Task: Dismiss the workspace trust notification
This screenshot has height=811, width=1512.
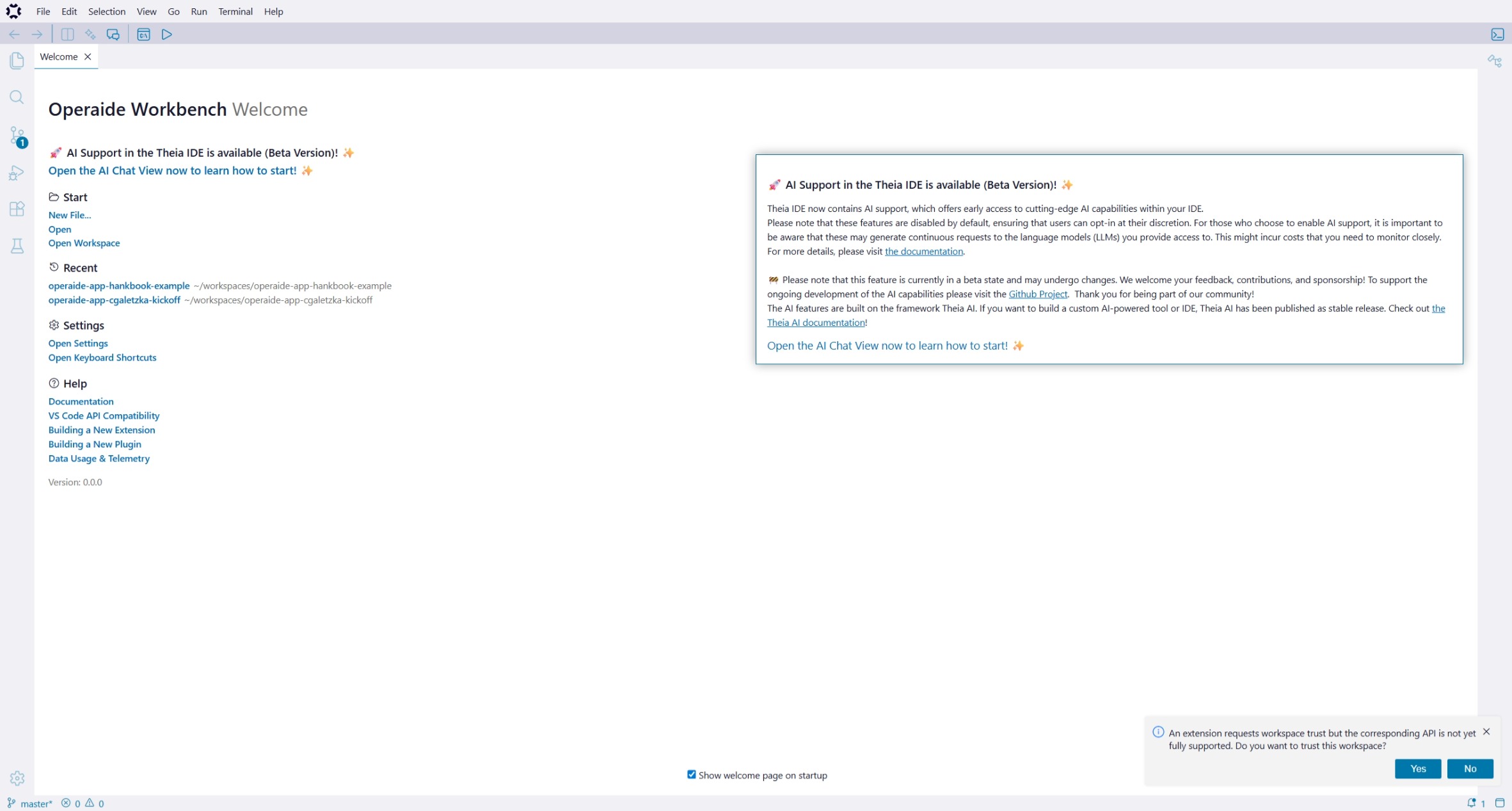Action: [x=1486, y=732]
